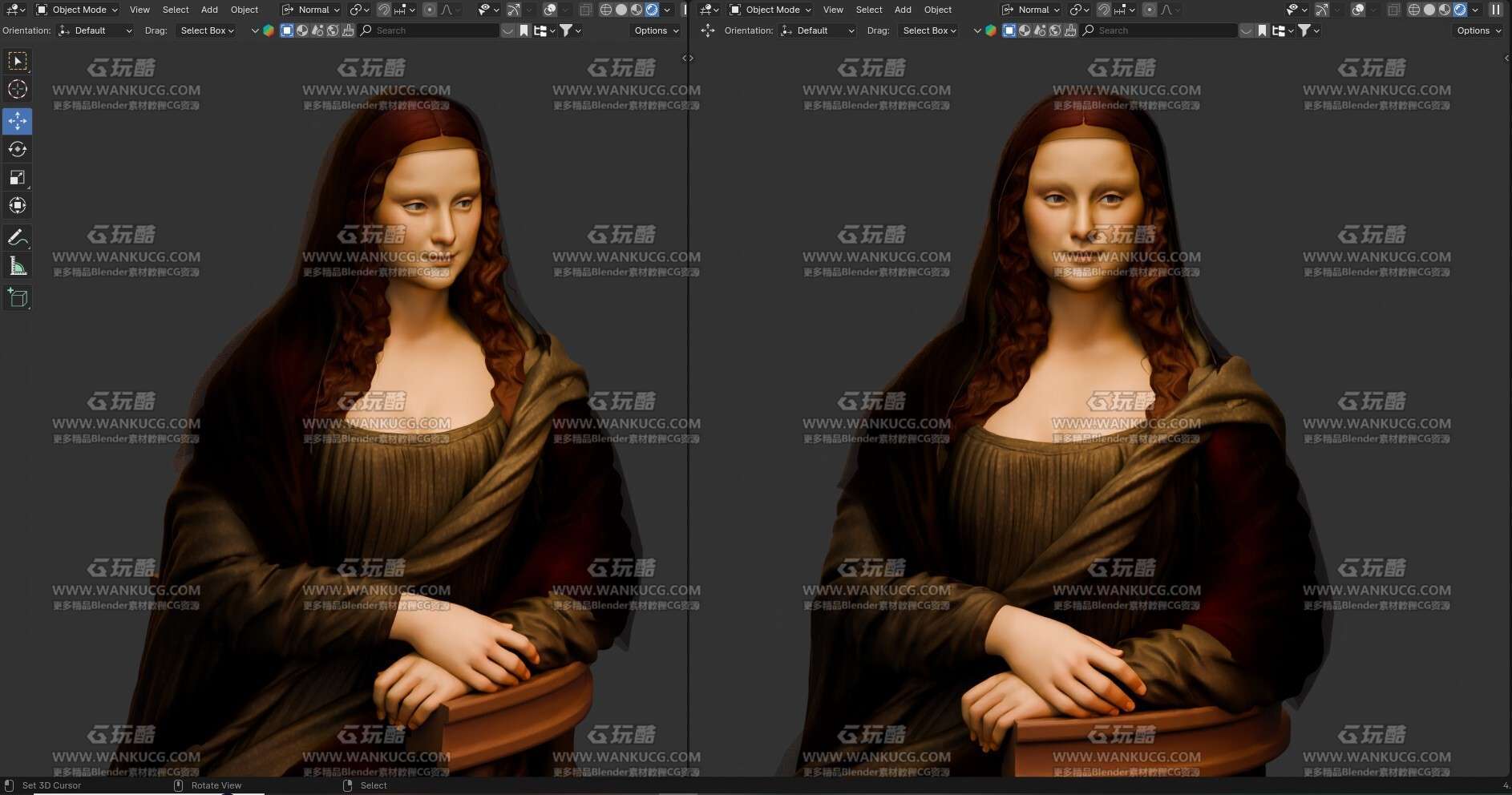Select the Rotate tool in the toolbar
1512x795 pixels.
point(17,149)
